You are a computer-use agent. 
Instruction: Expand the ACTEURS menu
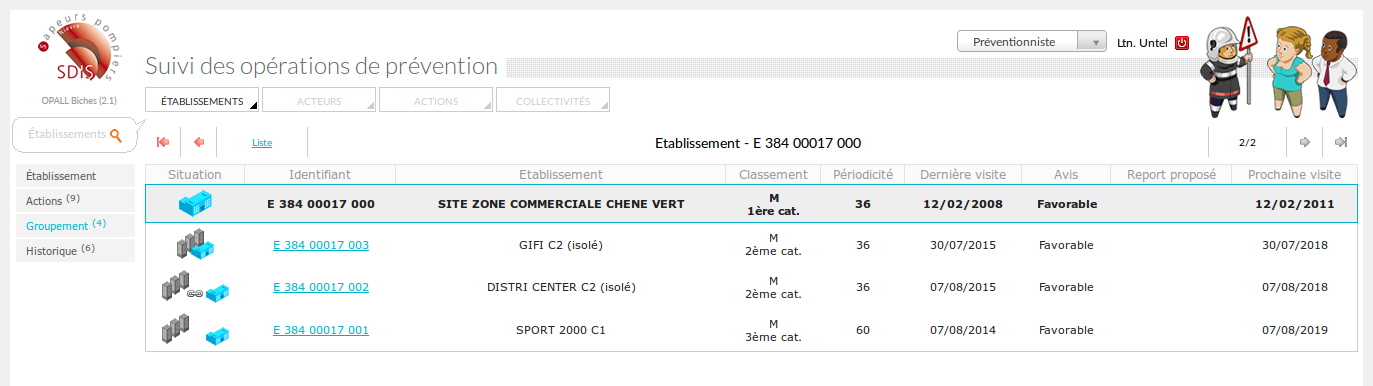[x=319, y=101]
